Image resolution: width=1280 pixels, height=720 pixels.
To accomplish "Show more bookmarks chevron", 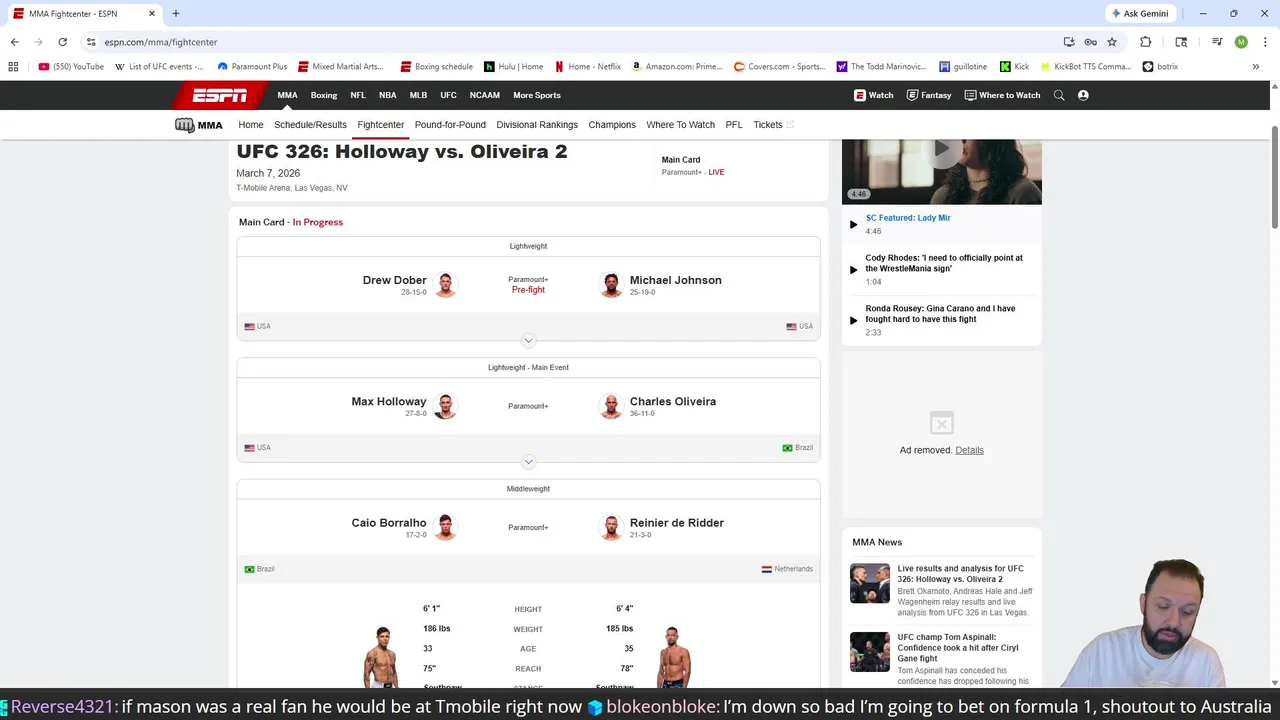I will pos(1255,67).
